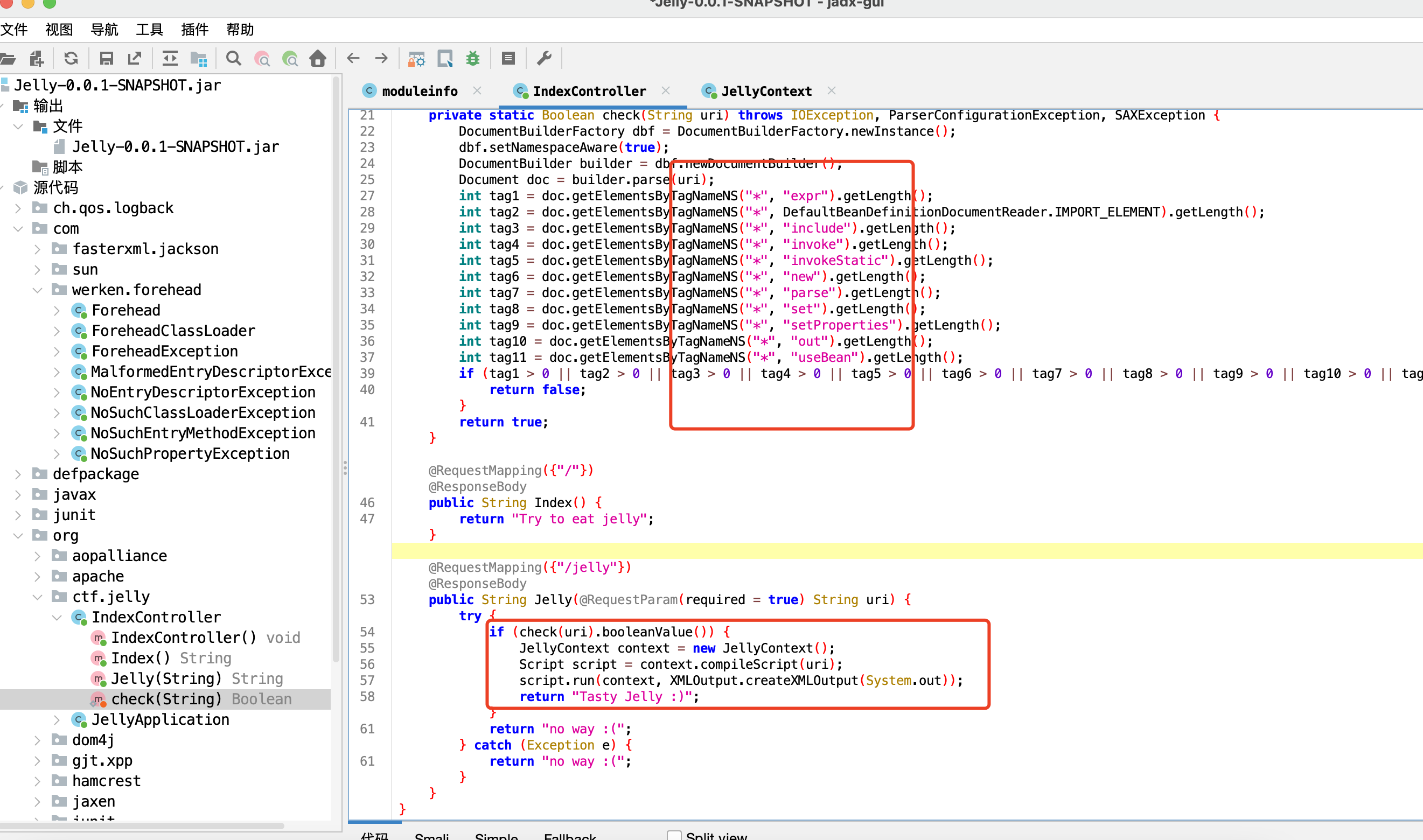Close the JellyContext tab
This screenshot has height=840, width=1423.
pos(832,90)
